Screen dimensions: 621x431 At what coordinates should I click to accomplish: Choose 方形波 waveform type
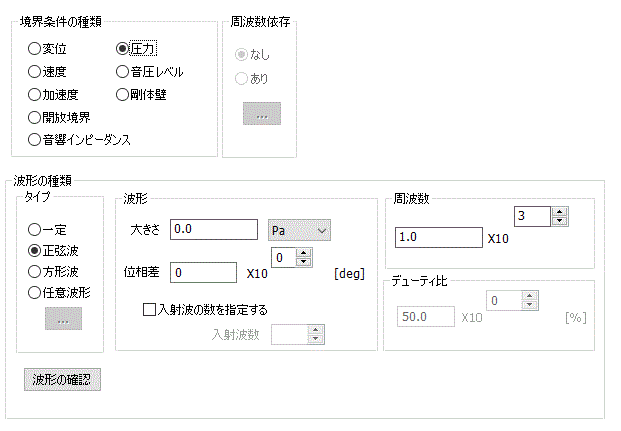pos(35,272)
